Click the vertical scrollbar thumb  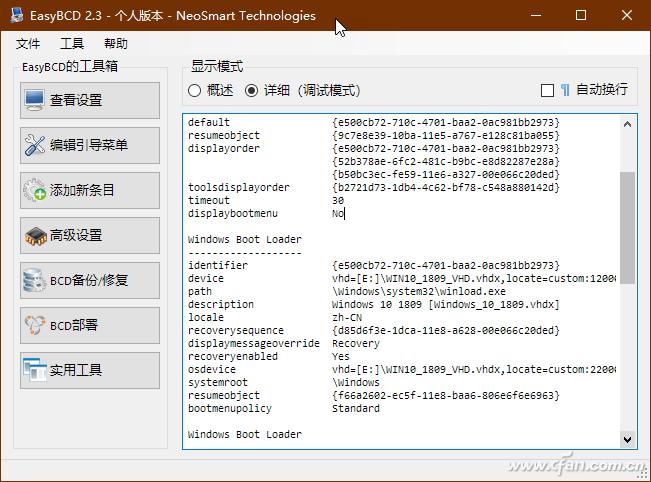pyautogui.click(x=627, y=228)
